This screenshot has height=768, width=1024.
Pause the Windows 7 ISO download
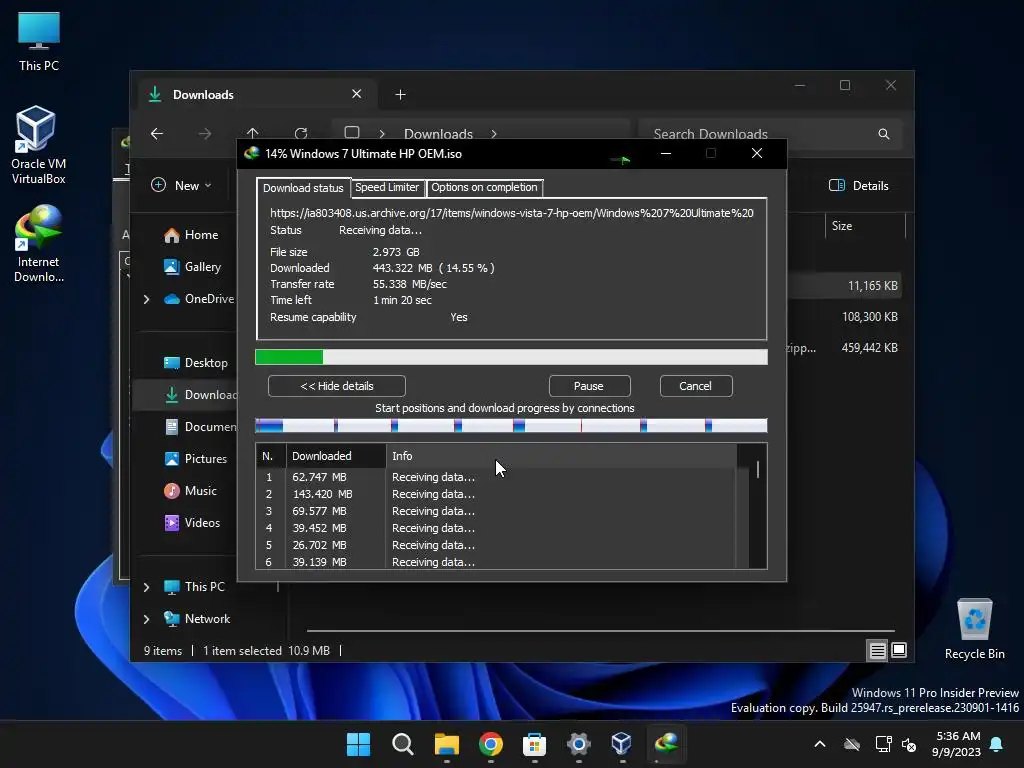click(589, 386)
